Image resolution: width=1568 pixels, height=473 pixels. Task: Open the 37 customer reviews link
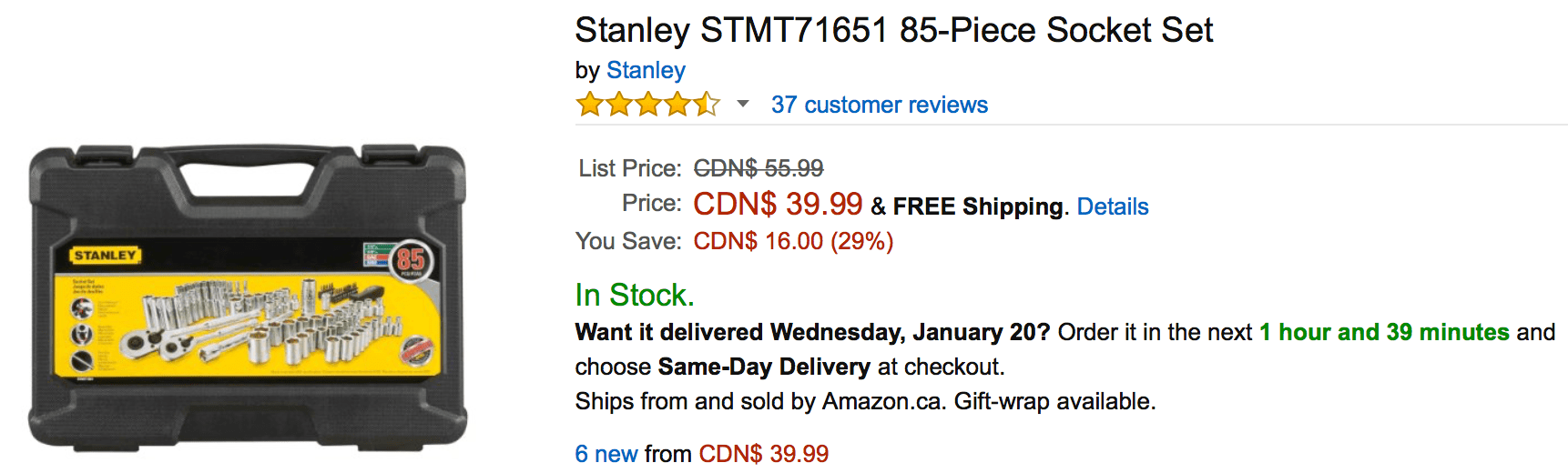point(879,106)
